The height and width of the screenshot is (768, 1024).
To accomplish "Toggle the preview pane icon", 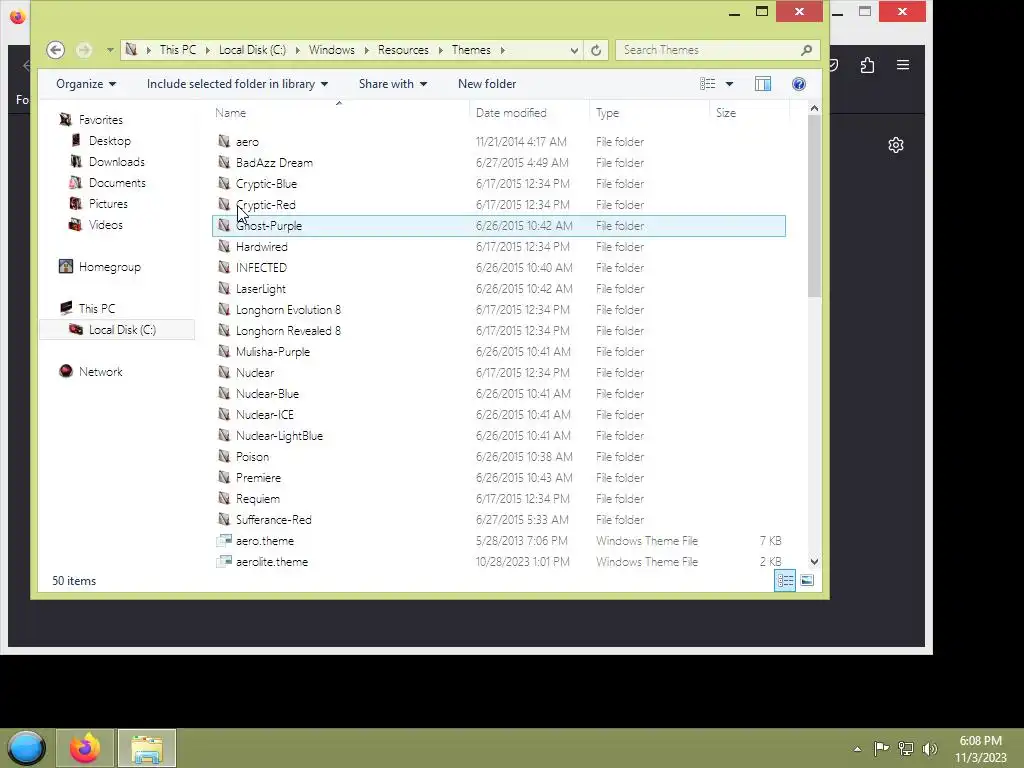I will (763, 84).
